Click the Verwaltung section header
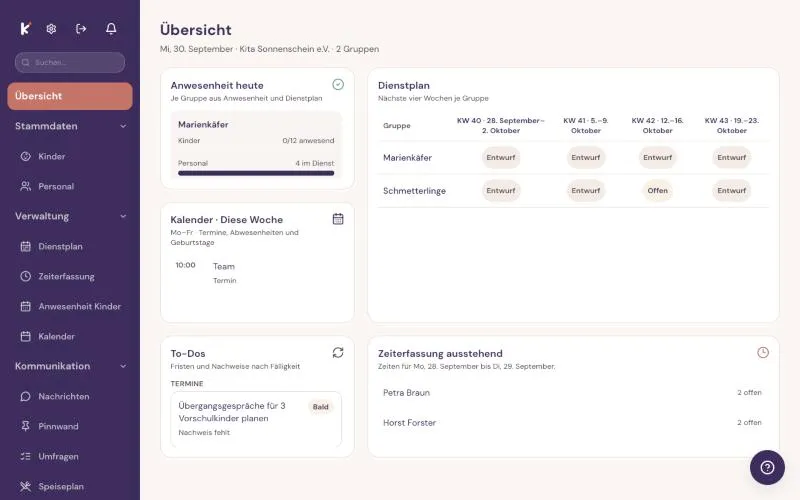Viewport: 800px width, 500px height. 70,216
